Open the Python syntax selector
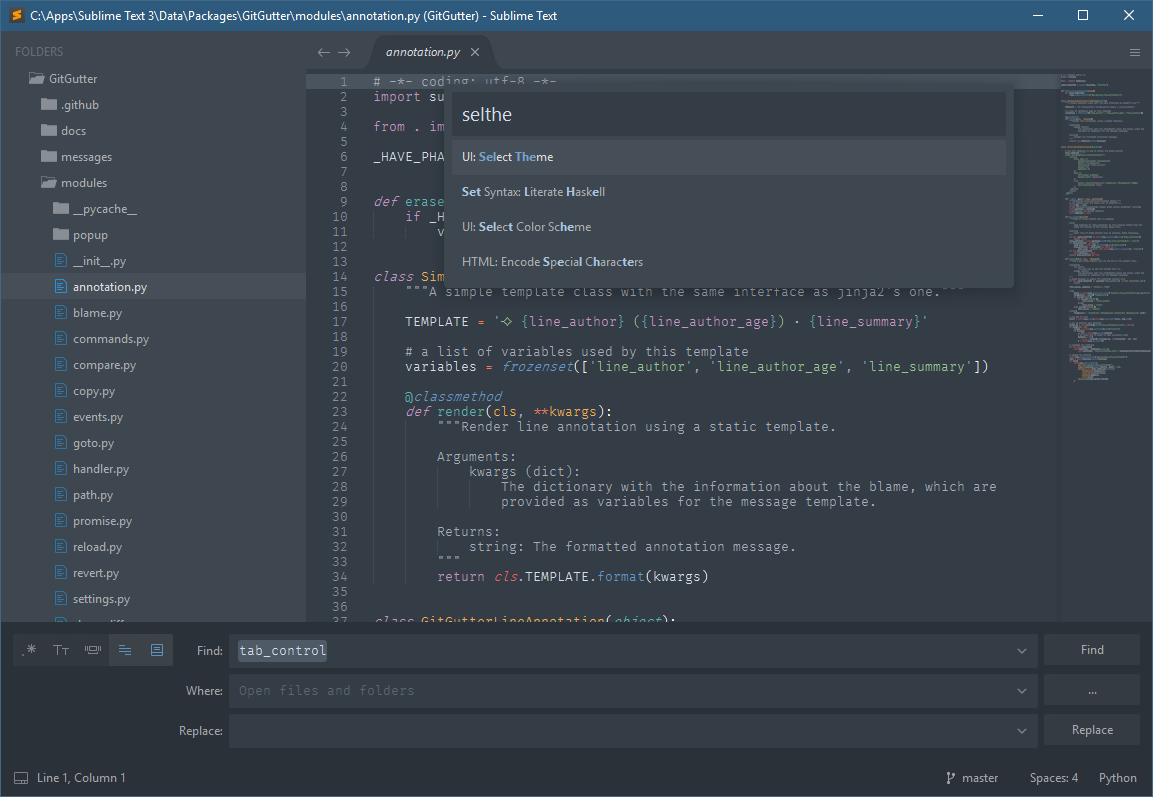This screenshot has width=1153, height=797. coord(1118,778)
